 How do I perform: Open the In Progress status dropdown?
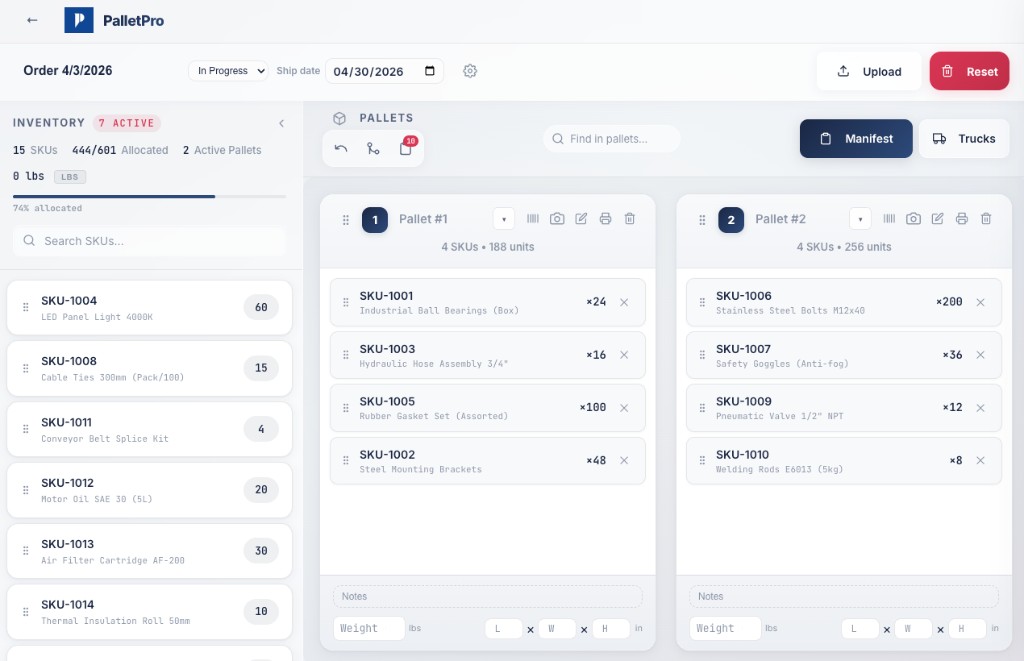coord(229,71)
